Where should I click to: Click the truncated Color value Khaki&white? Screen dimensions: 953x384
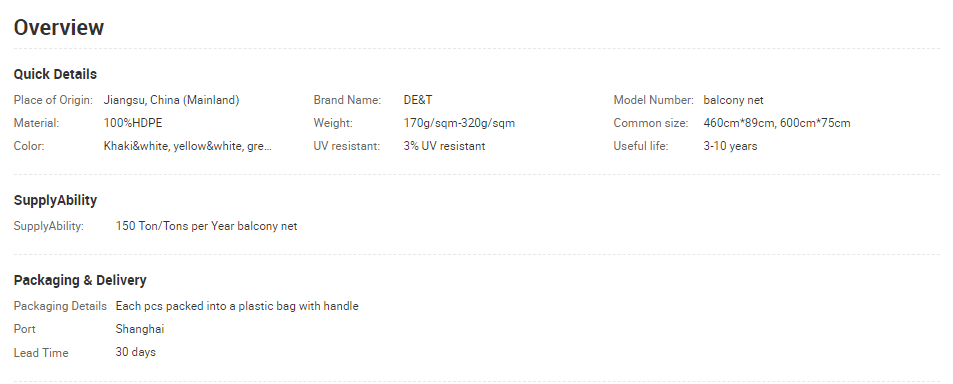[188, 146]
